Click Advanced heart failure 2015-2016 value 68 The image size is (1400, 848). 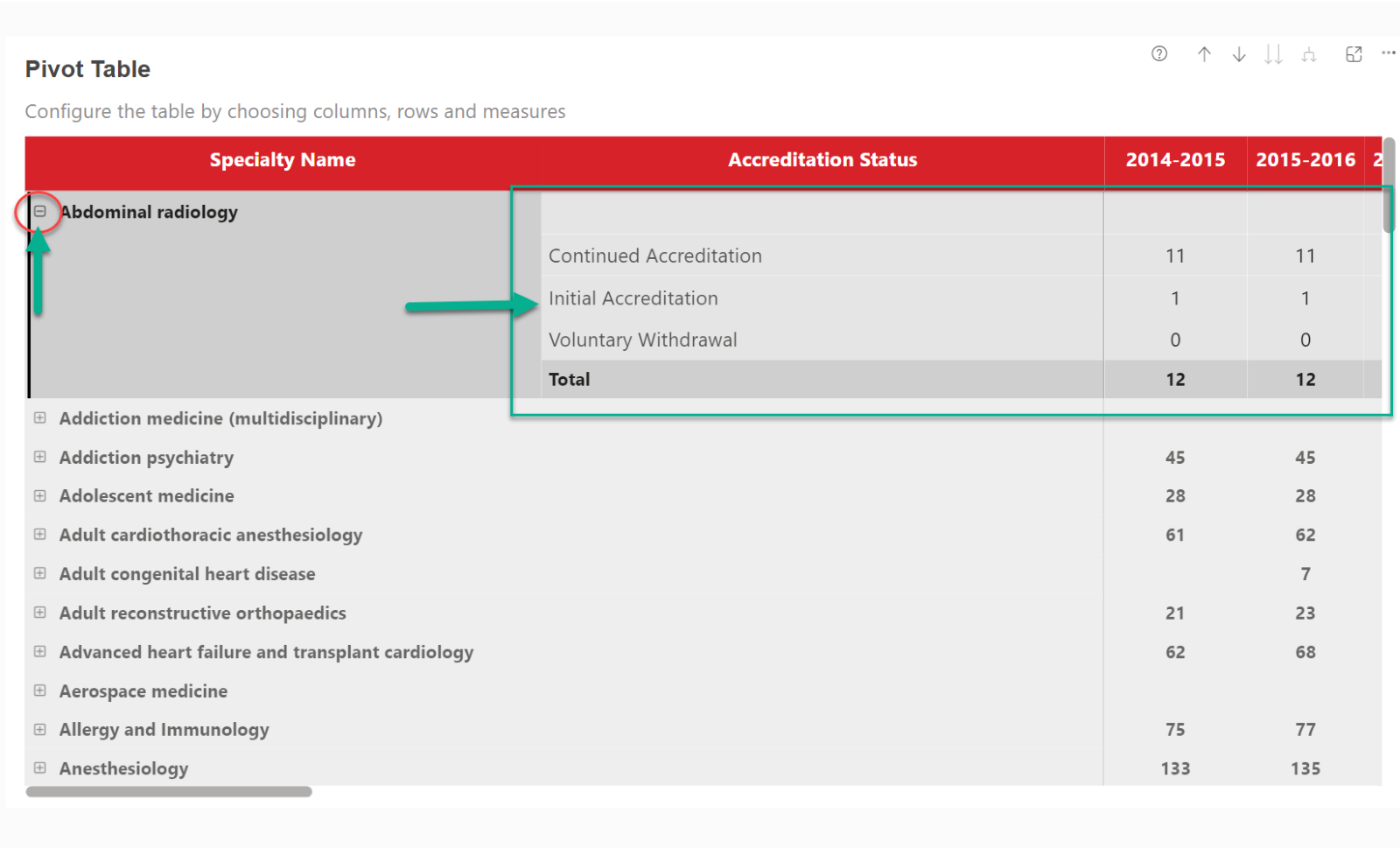pos(1305,652)
